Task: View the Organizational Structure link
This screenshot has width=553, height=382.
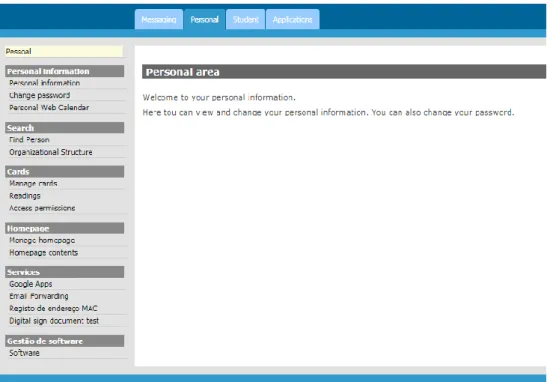Action: click(x=51, y=152)
